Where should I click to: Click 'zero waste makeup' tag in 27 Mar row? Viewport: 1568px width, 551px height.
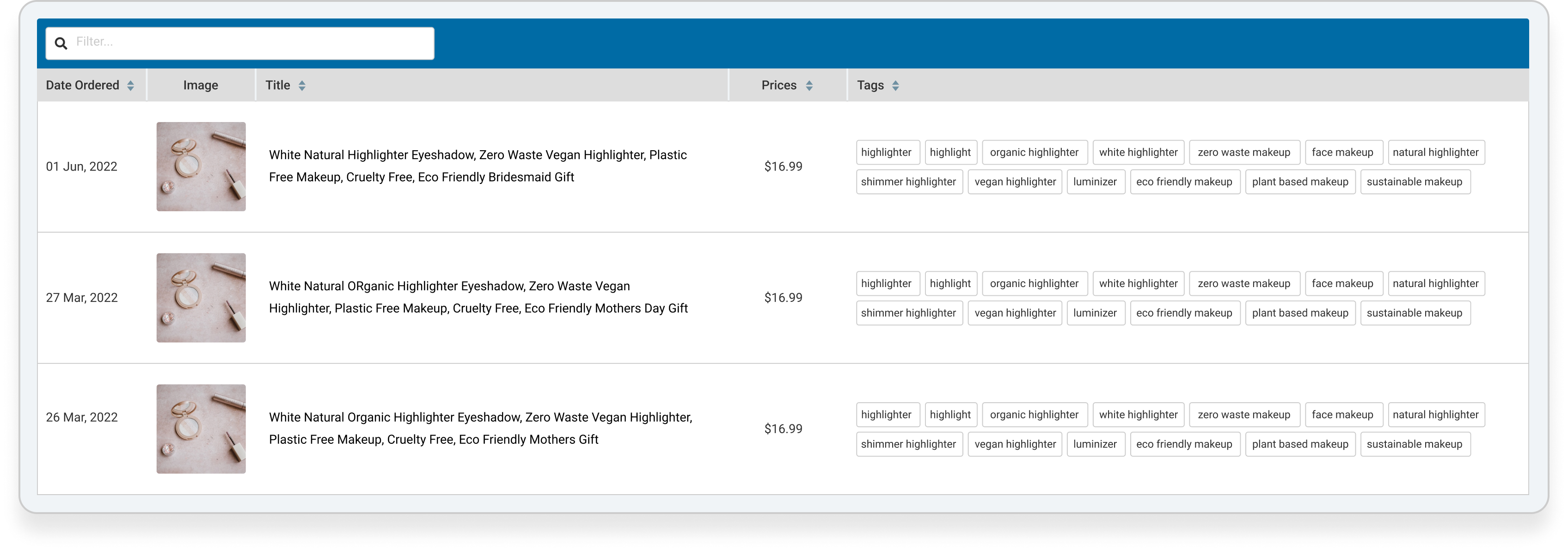(1244, 284)
